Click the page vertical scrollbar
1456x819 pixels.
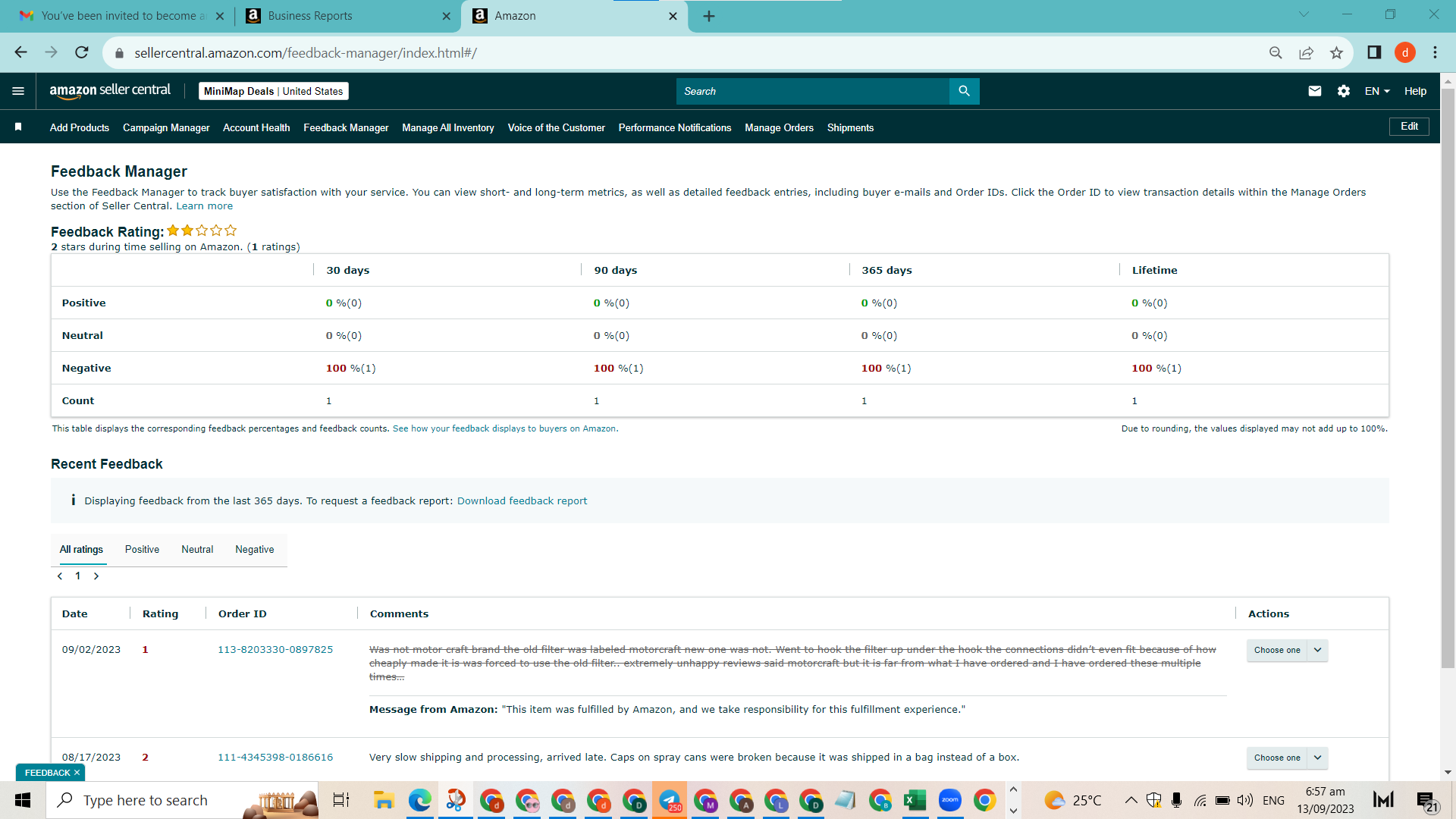point(1448,379)
